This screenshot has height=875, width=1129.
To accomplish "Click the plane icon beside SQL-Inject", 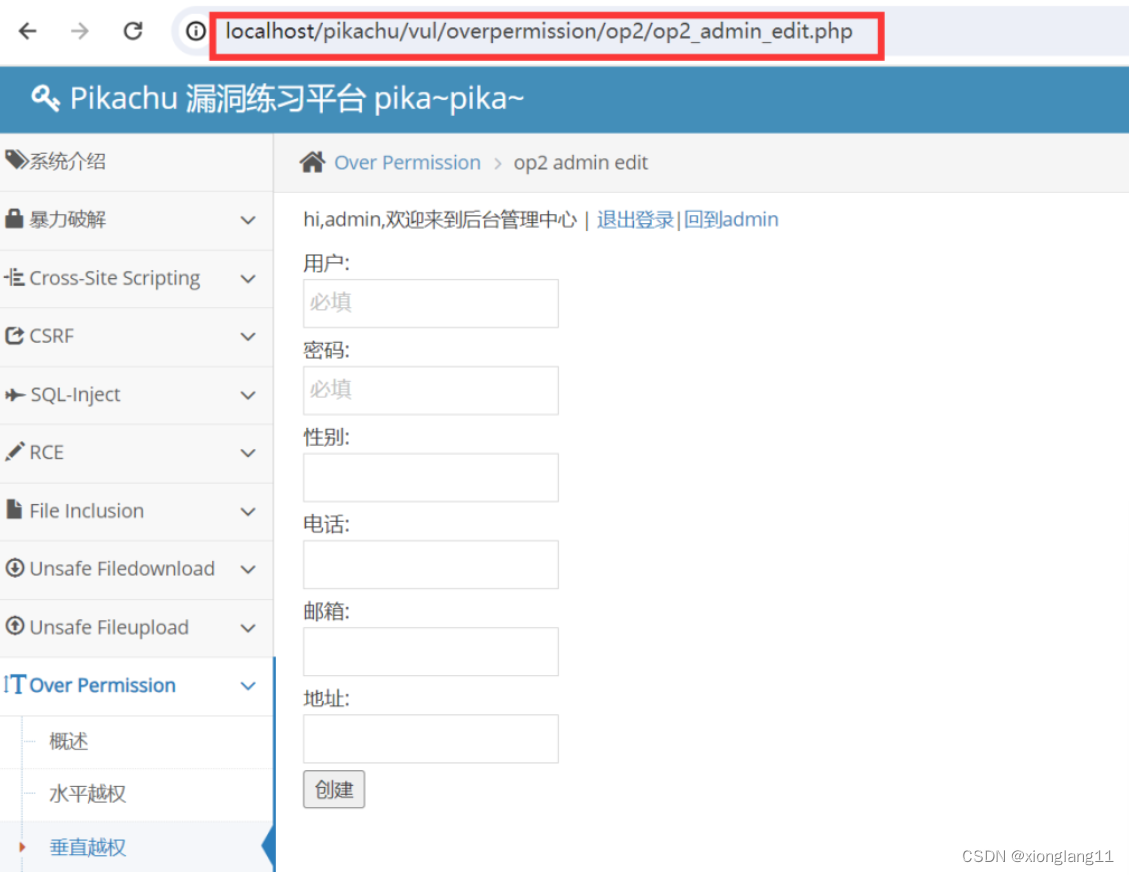I will pos(15,395).
